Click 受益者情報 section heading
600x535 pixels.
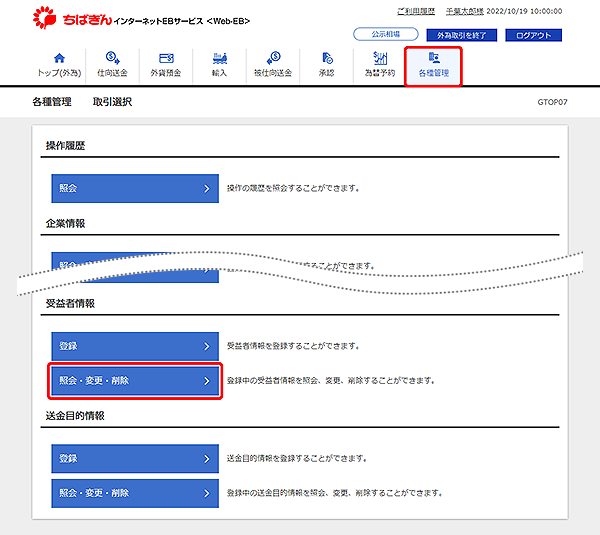(x=70, y=304)
